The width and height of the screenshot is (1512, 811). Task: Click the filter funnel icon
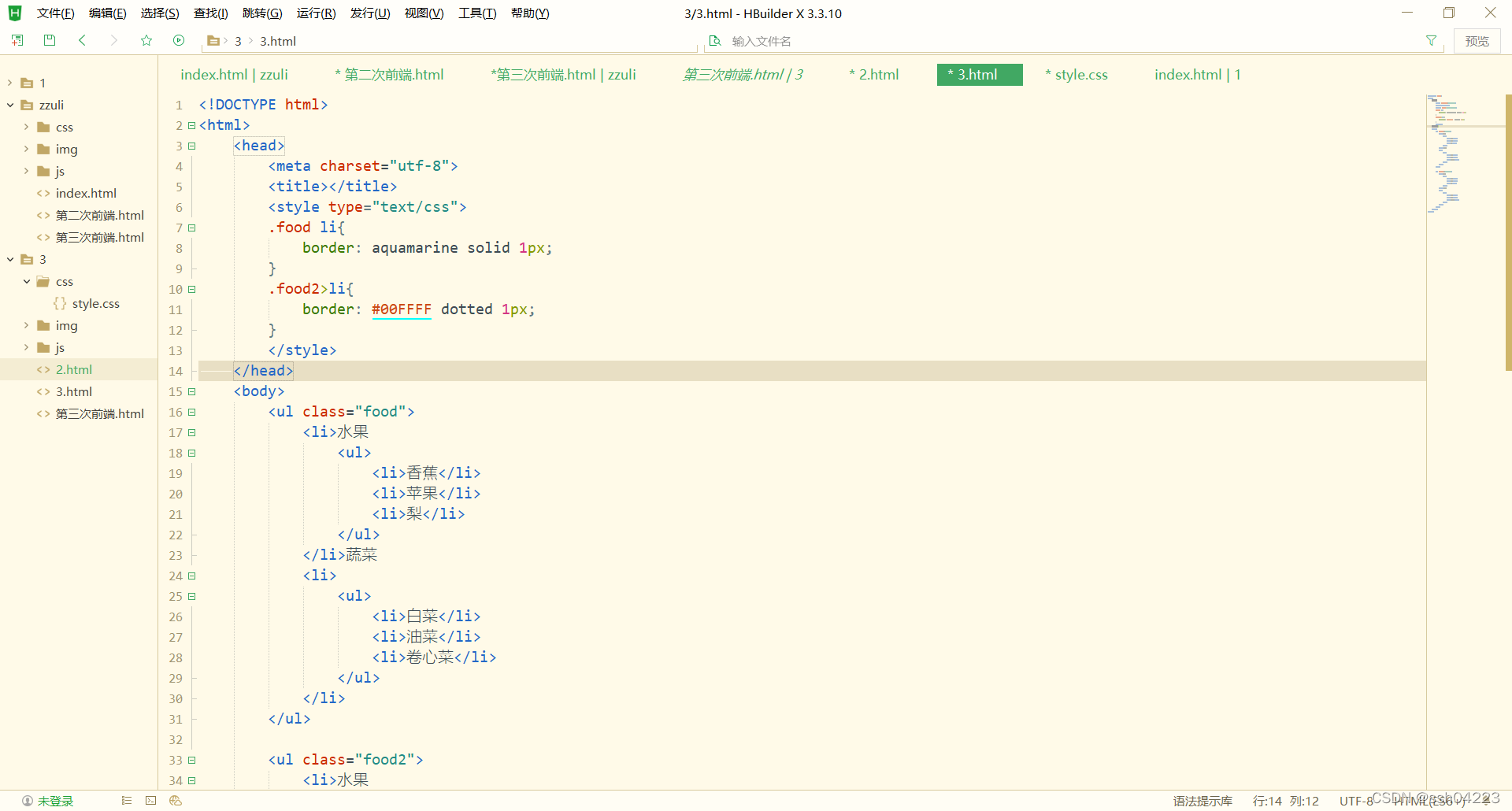1431,41
